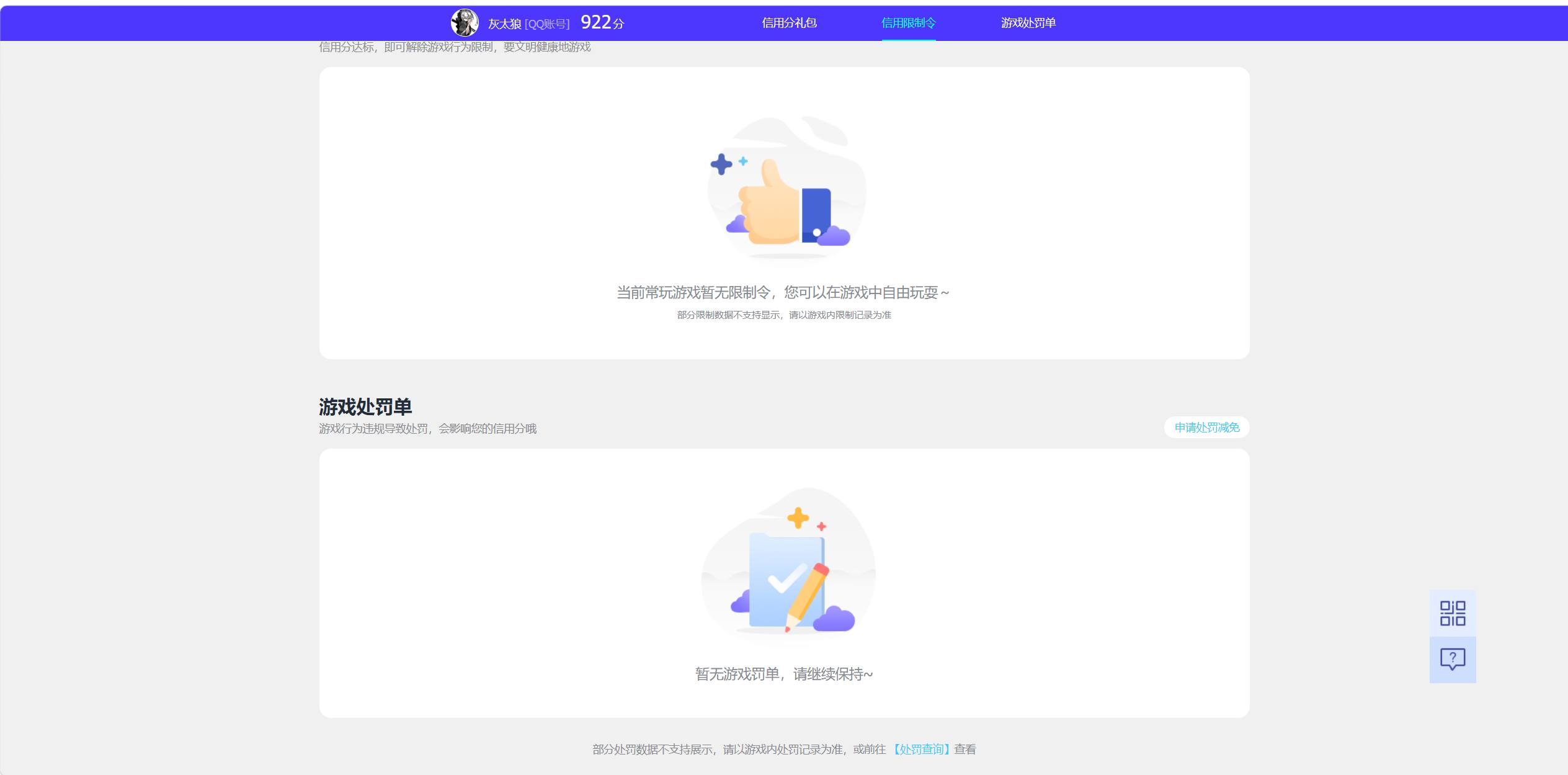Switch to 信用分礼包 tab
The height and width of the screenshot is (775, 1568).
click(x=789, y=23)
